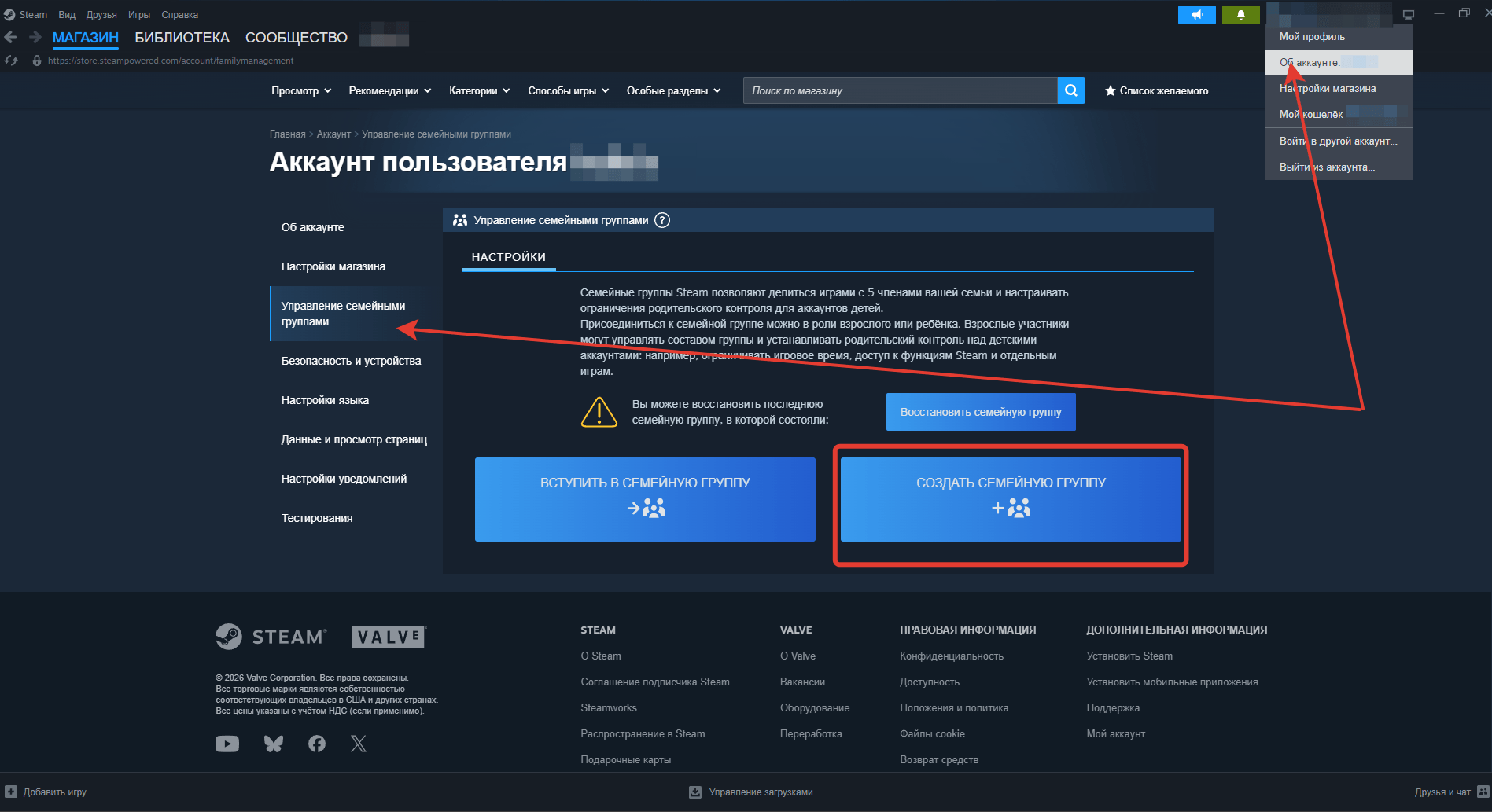Image resolution: width=1492 pixels, height=812 pixels.
Task: Select Выйти из аккаунта
Action: click(x=1339, y=167)
